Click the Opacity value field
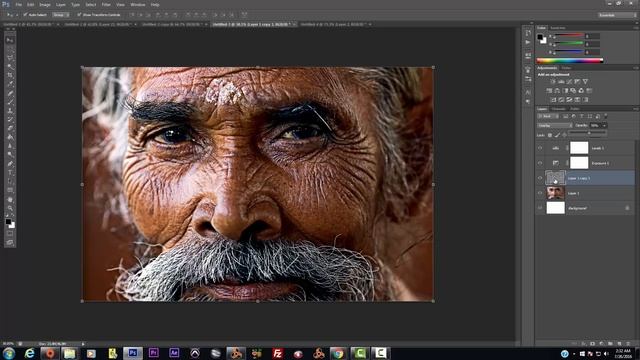640x360 pixels. coord(596,126)
